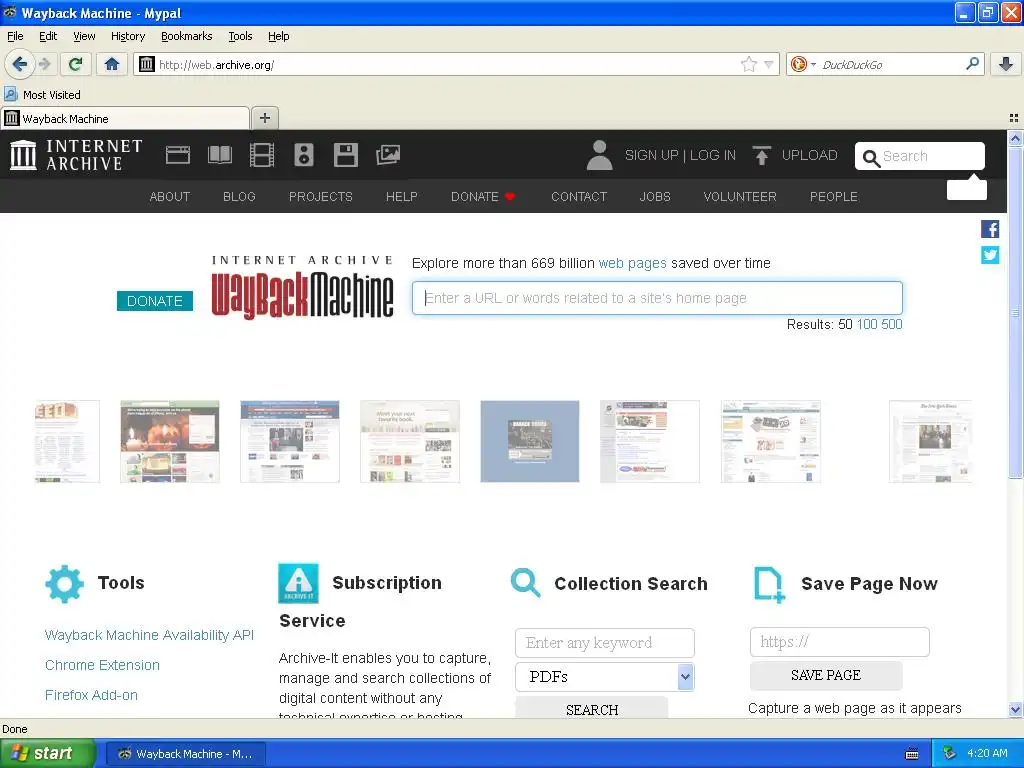Click the user avatar icon

(599, 155)
